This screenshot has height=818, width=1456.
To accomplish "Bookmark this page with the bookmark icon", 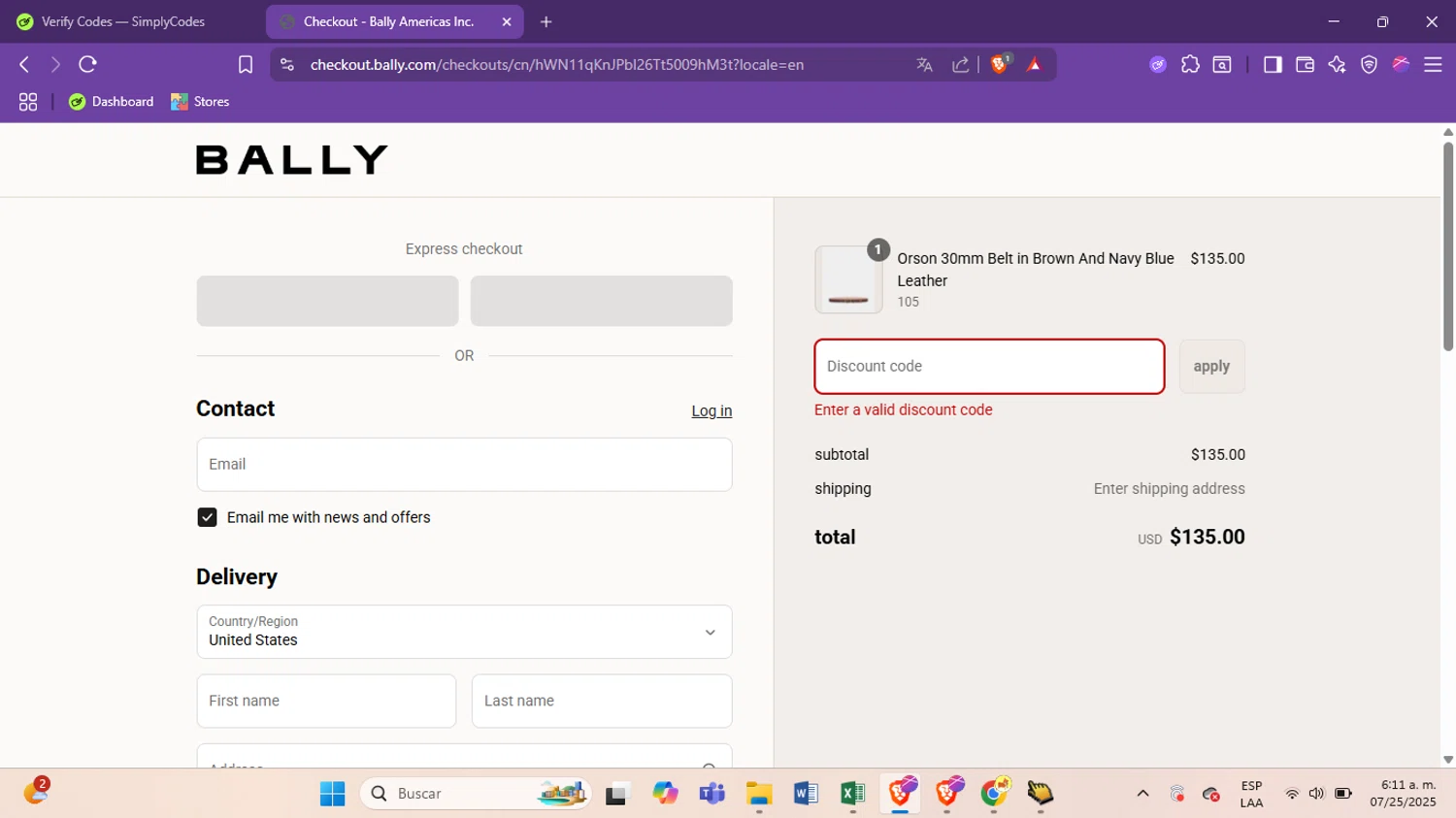I will (246, 64).
